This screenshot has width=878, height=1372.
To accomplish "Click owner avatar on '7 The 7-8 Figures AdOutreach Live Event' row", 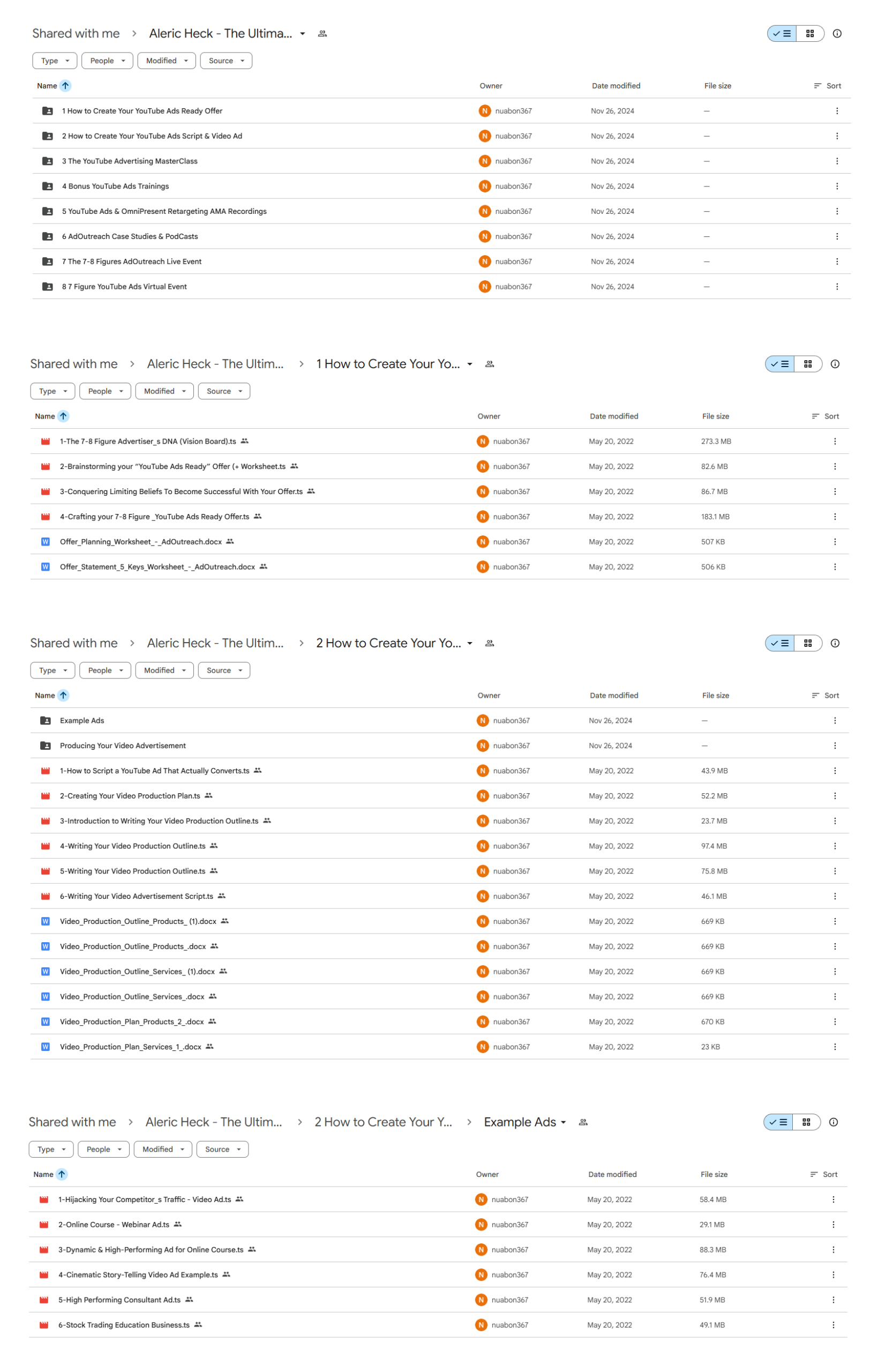I will coord(485,261).
